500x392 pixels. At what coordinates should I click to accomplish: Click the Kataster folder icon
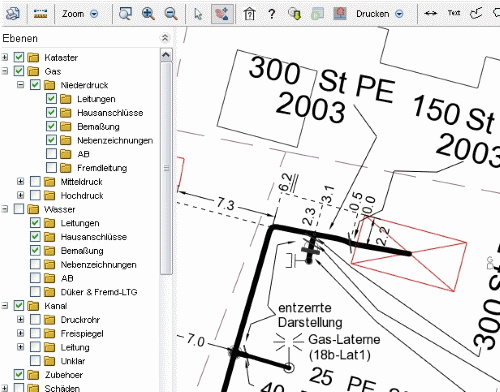(x=33, y=58)
